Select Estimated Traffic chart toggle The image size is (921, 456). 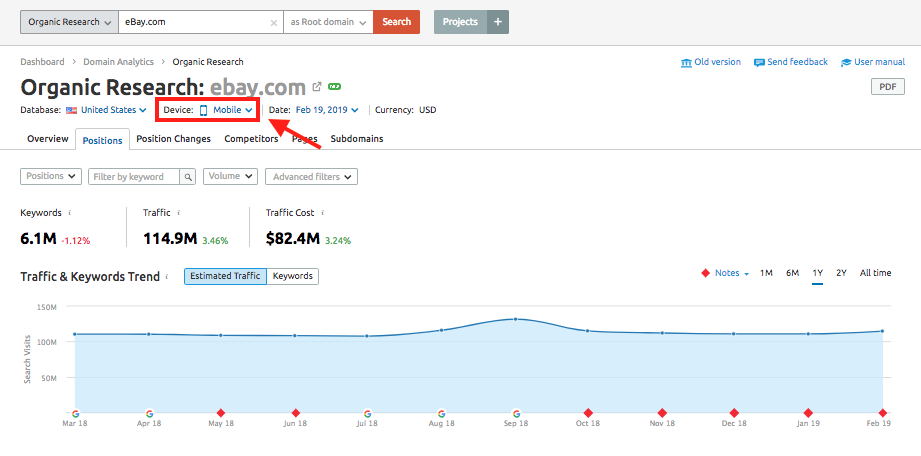[x=226, y=276]
